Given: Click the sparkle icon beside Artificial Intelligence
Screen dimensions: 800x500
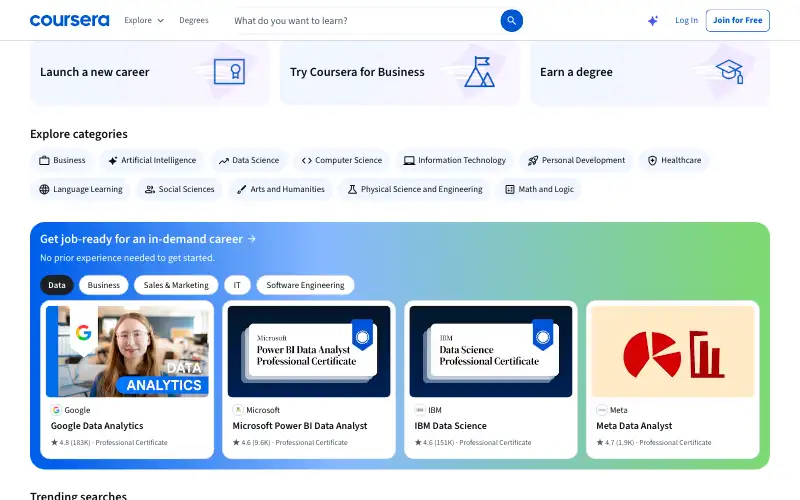Looking at the screenshot, I should pyautogui.click(x=113, y=160).
